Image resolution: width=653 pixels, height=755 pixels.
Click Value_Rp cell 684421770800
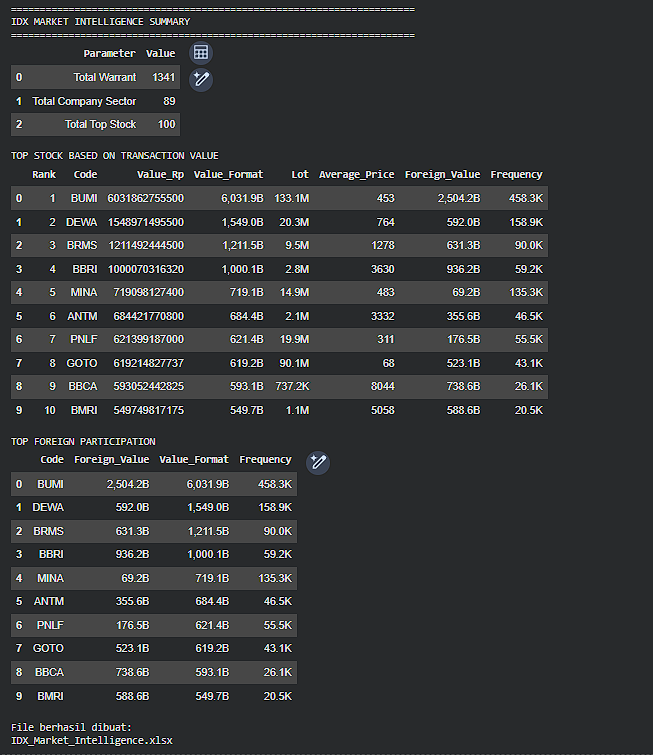(149, 316)
